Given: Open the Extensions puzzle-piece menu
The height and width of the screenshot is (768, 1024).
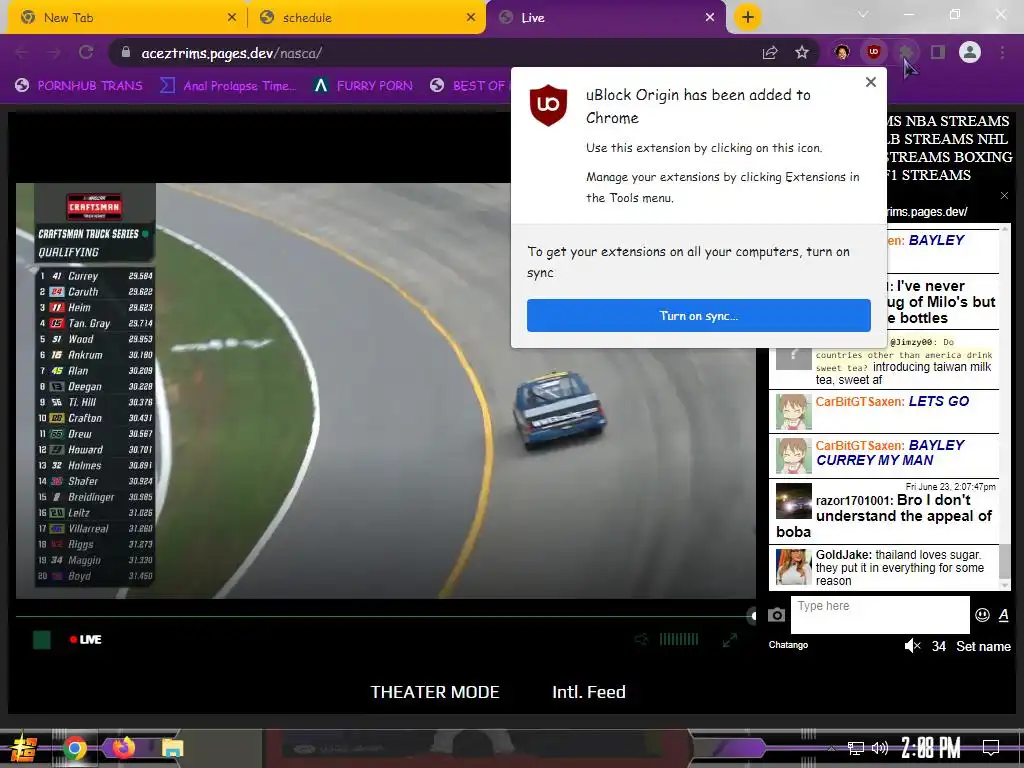Looking at the screenshot, I should pyautogui.click(x=906, y=53).
